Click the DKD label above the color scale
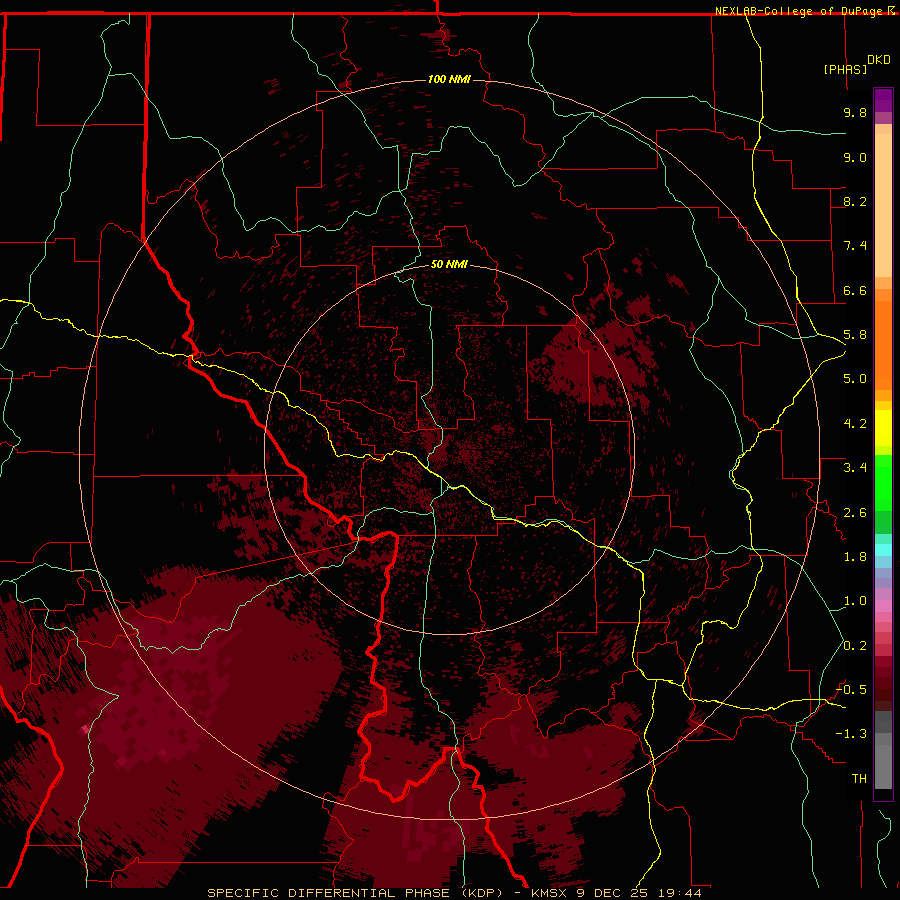 click(879, 60)
